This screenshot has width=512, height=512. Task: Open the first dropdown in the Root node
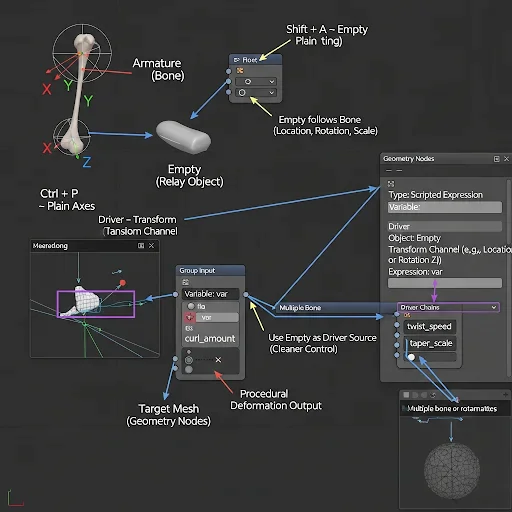point(256,82)
